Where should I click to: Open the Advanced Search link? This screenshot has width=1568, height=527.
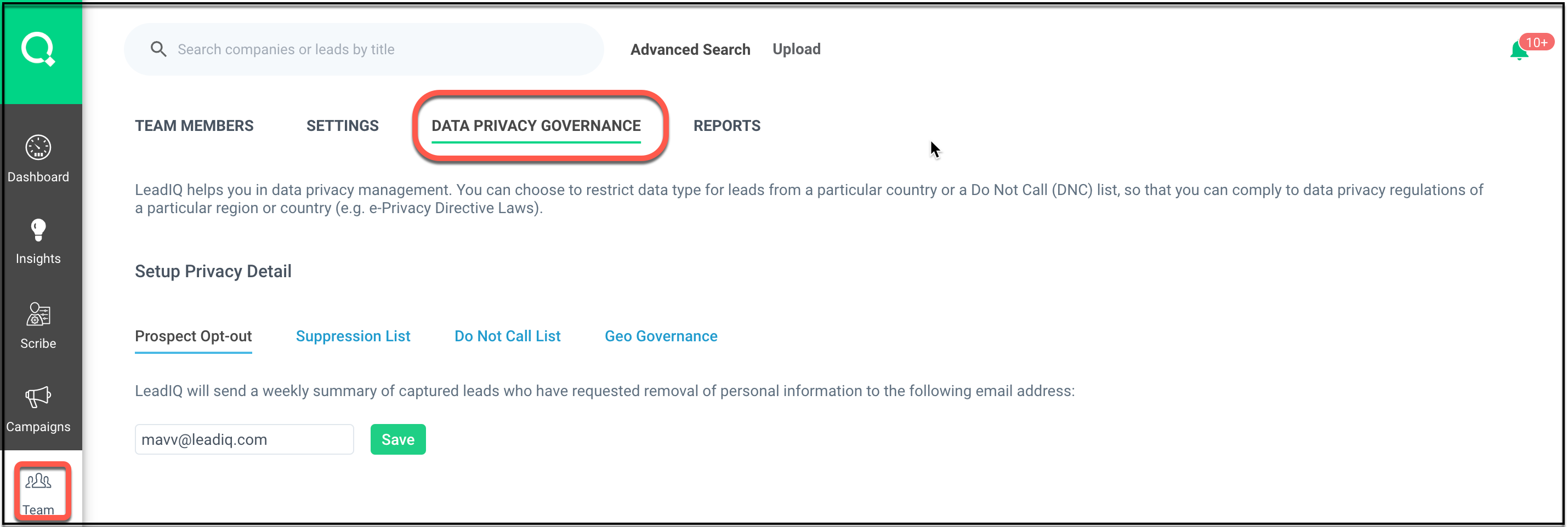point(690,49)
